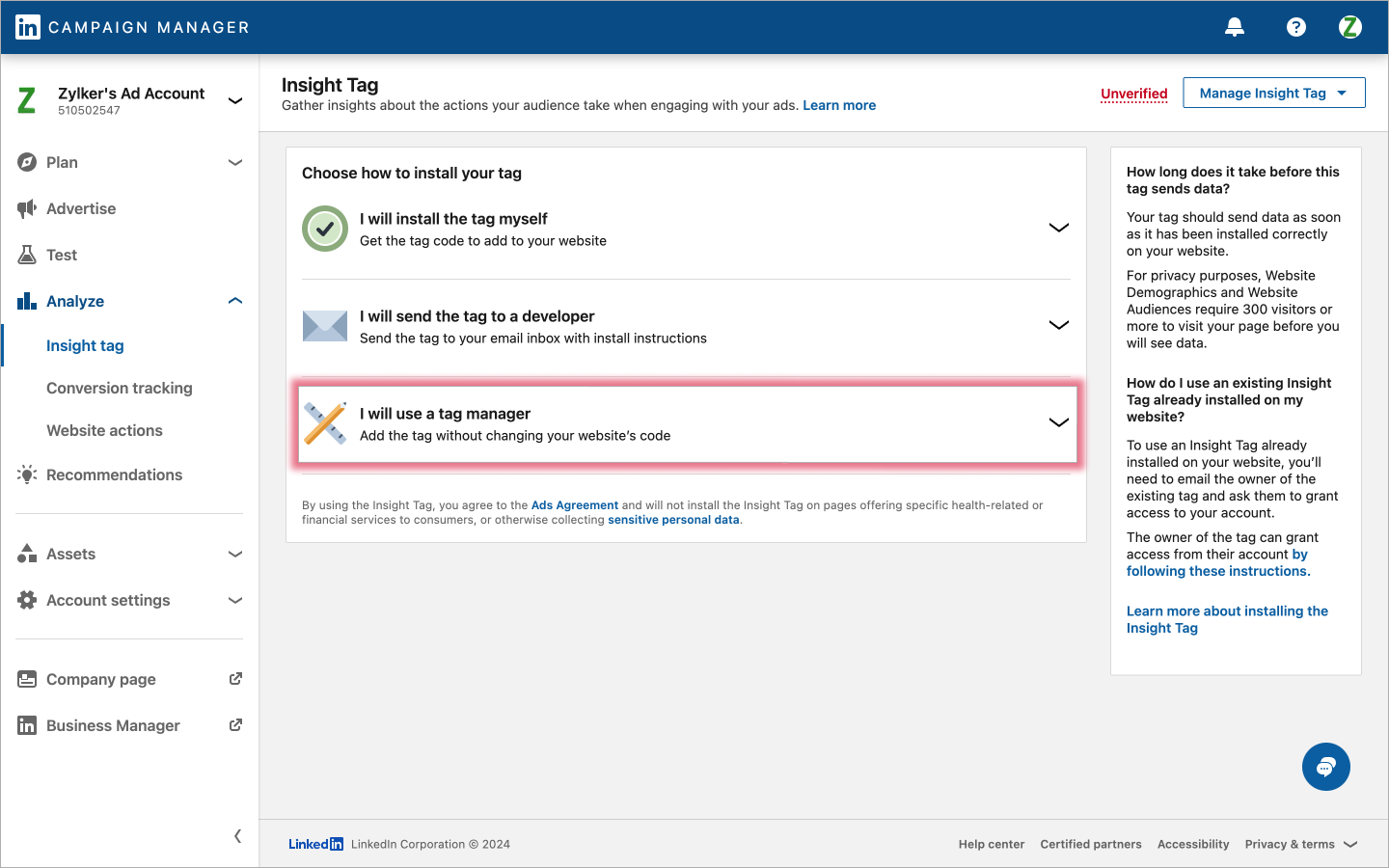1389x868 pixels.
Task: Open Accessibility footer link
Action: coord(1193,844)
